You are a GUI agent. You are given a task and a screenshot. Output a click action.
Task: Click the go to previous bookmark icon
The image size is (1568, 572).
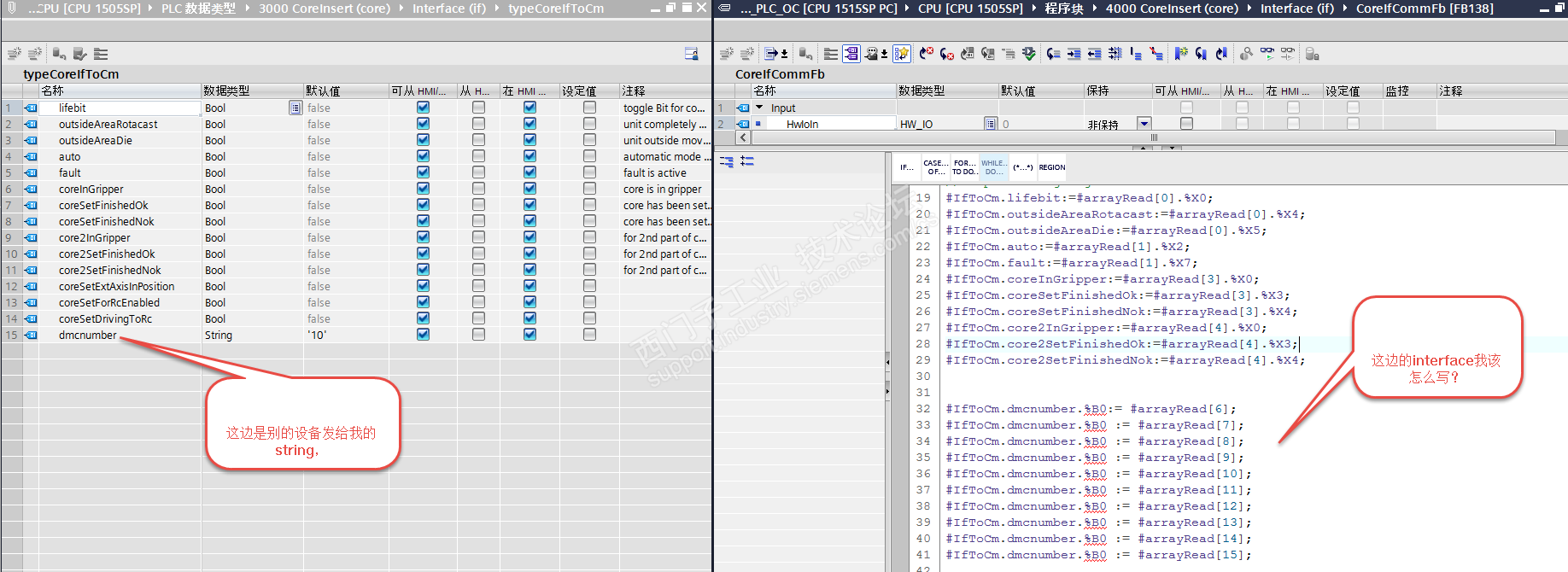[x=1222, y=54]
